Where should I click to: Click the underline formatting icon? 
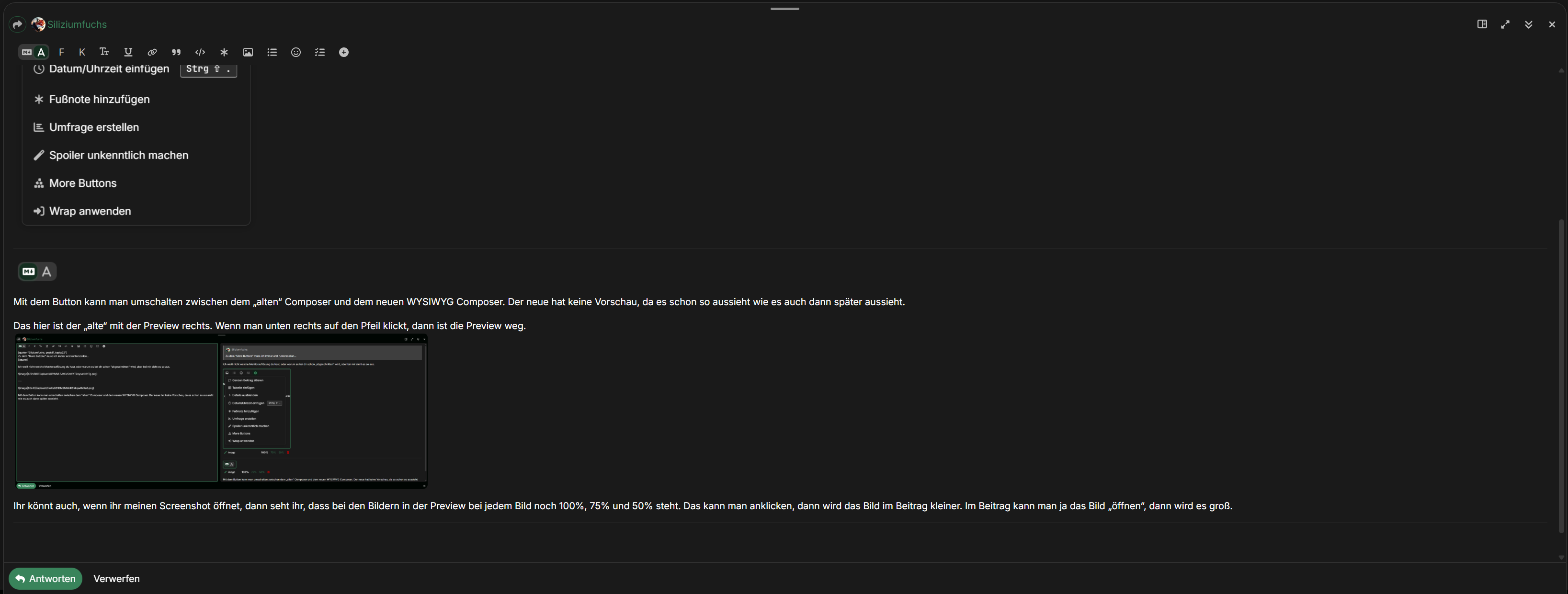[128, 52]
